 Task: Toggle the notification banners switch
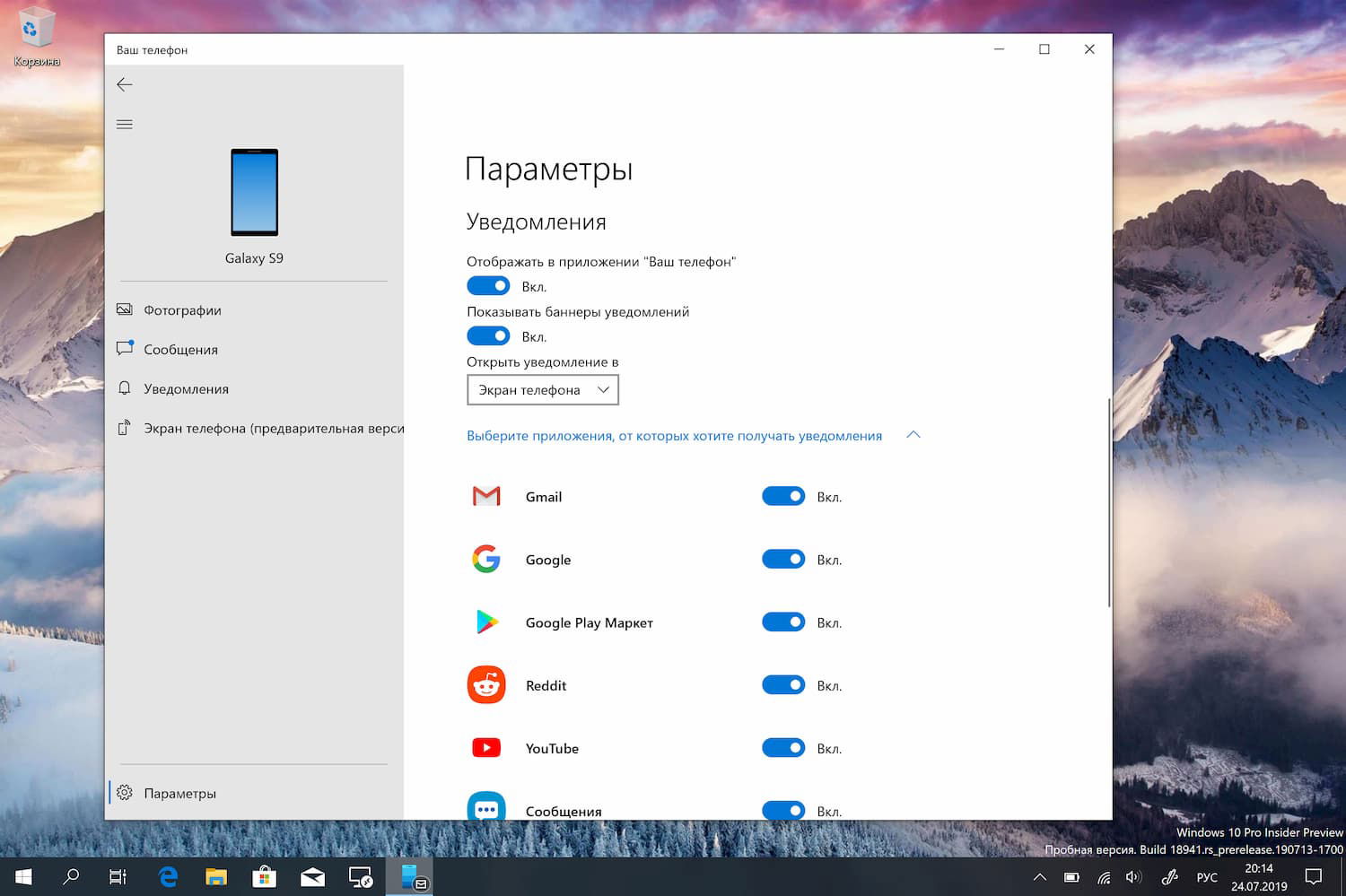[x=488, y=336]
